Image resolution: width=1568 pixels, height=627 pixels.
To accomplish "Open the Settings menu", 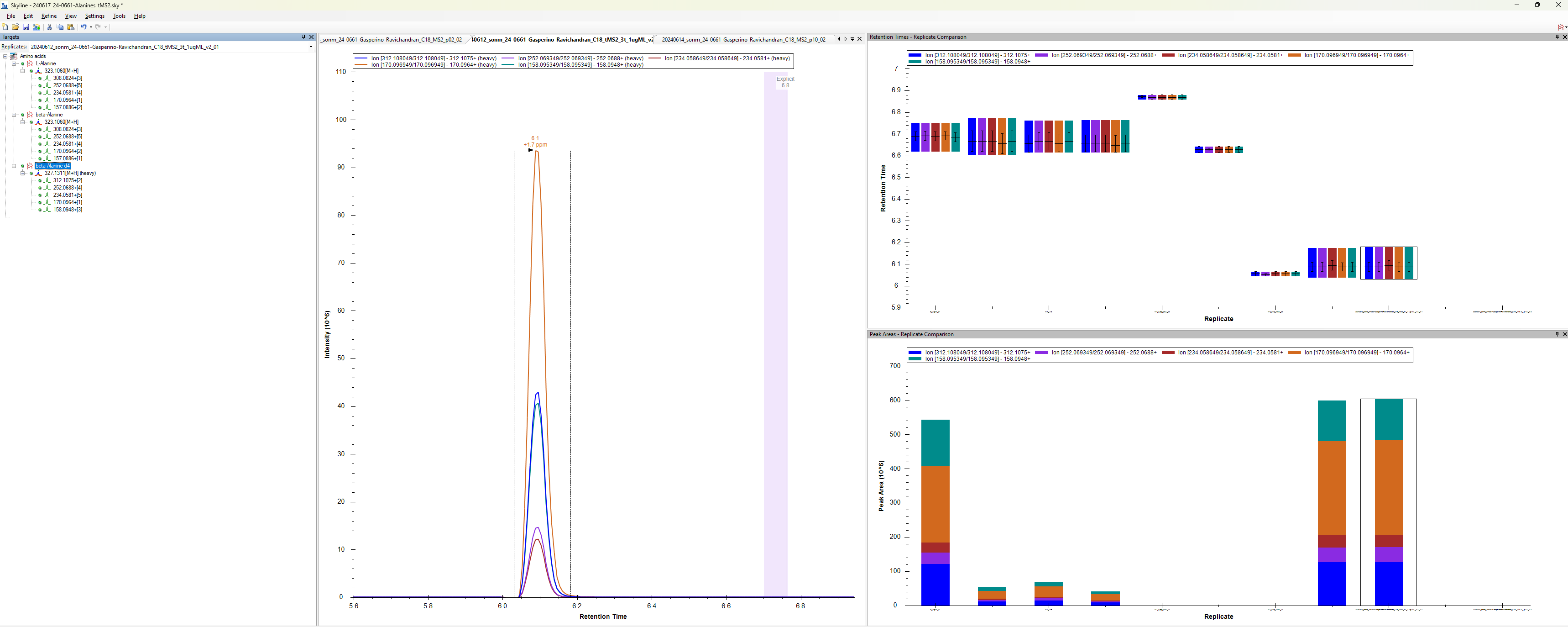I will 94,16.
